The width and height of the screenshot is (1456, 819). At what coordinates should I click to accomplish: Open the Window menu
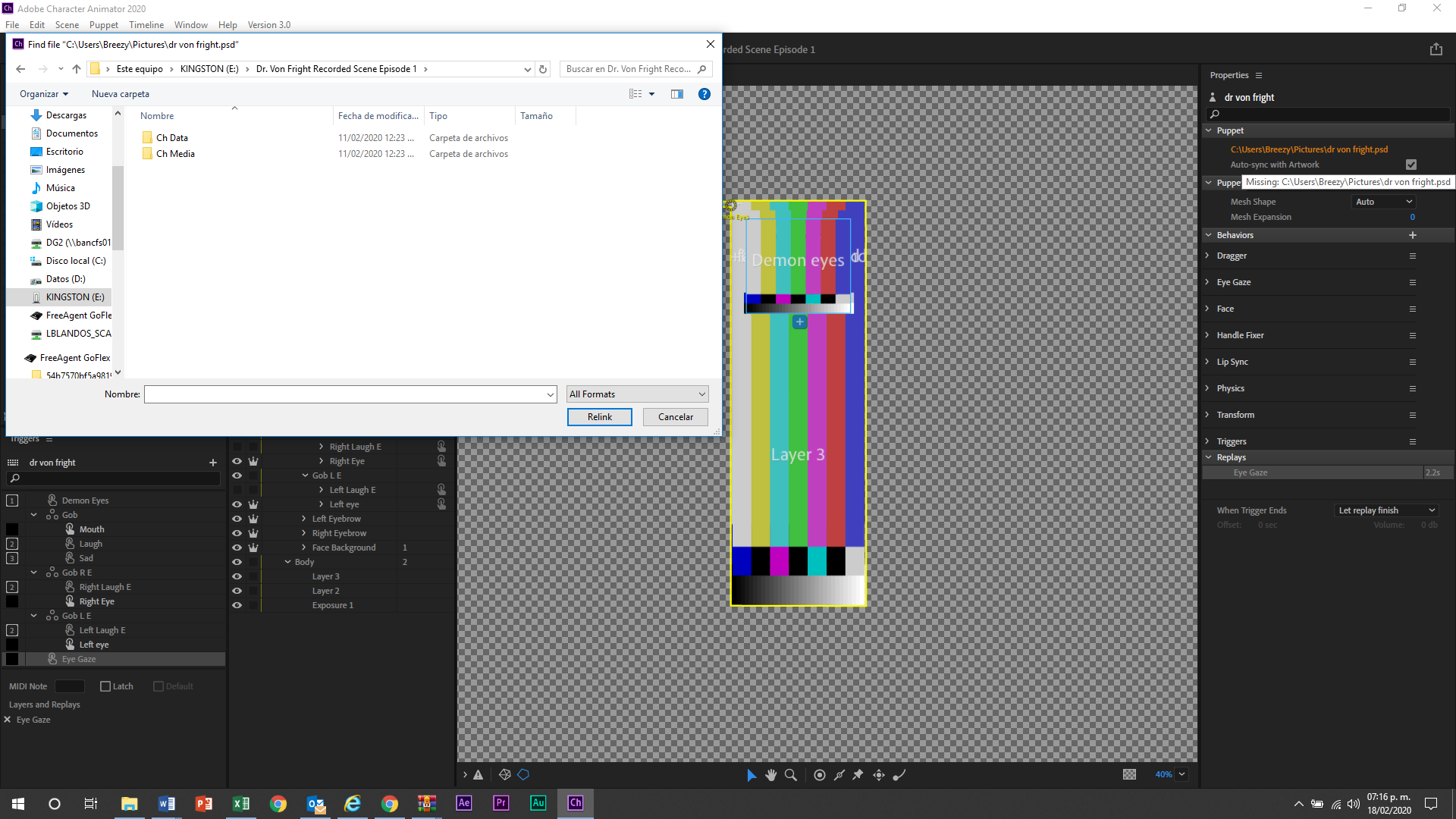click(x=190, y=24)
